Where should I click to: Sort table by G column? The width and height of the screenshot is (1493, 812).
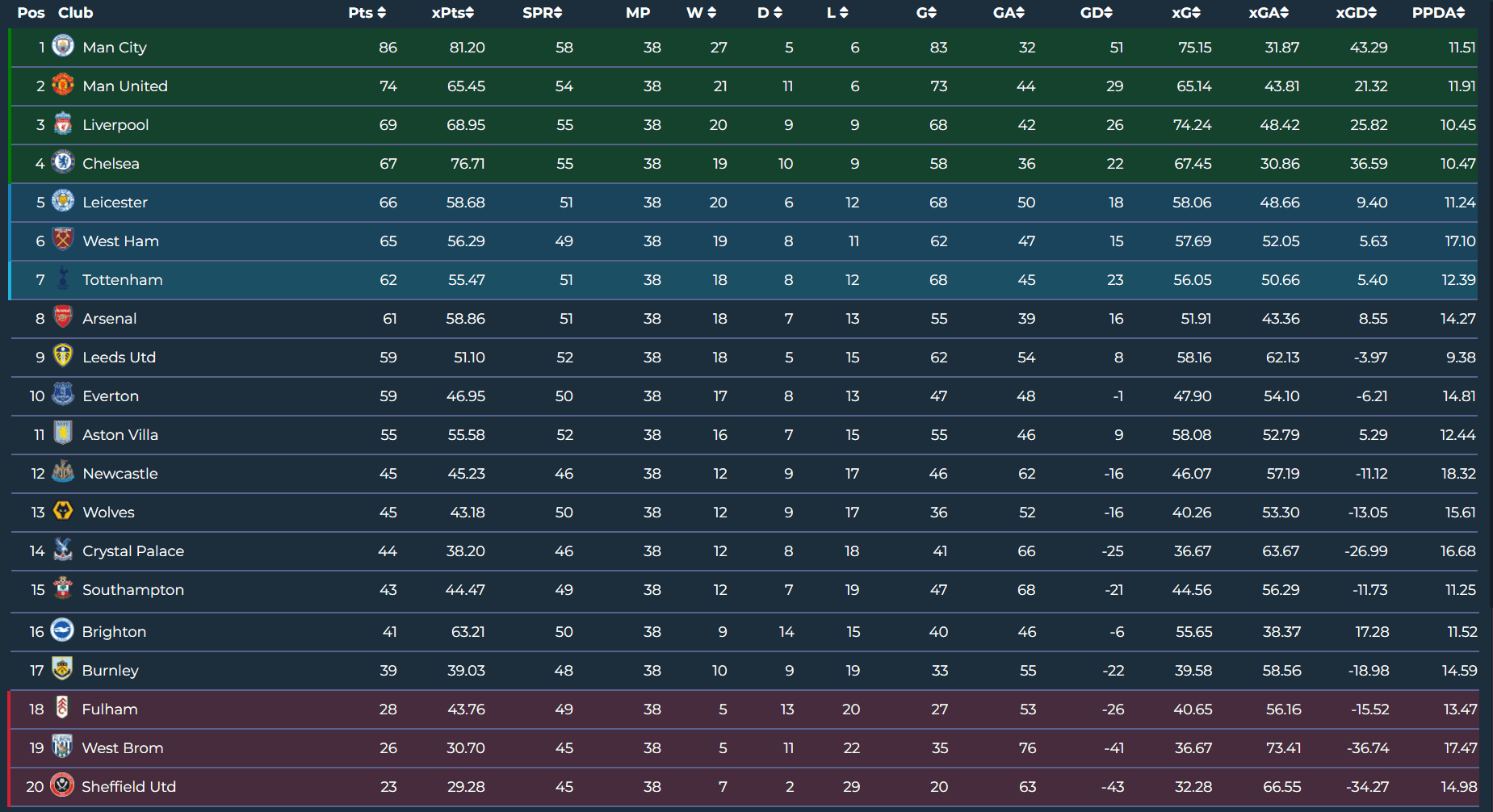pos(927,13)
